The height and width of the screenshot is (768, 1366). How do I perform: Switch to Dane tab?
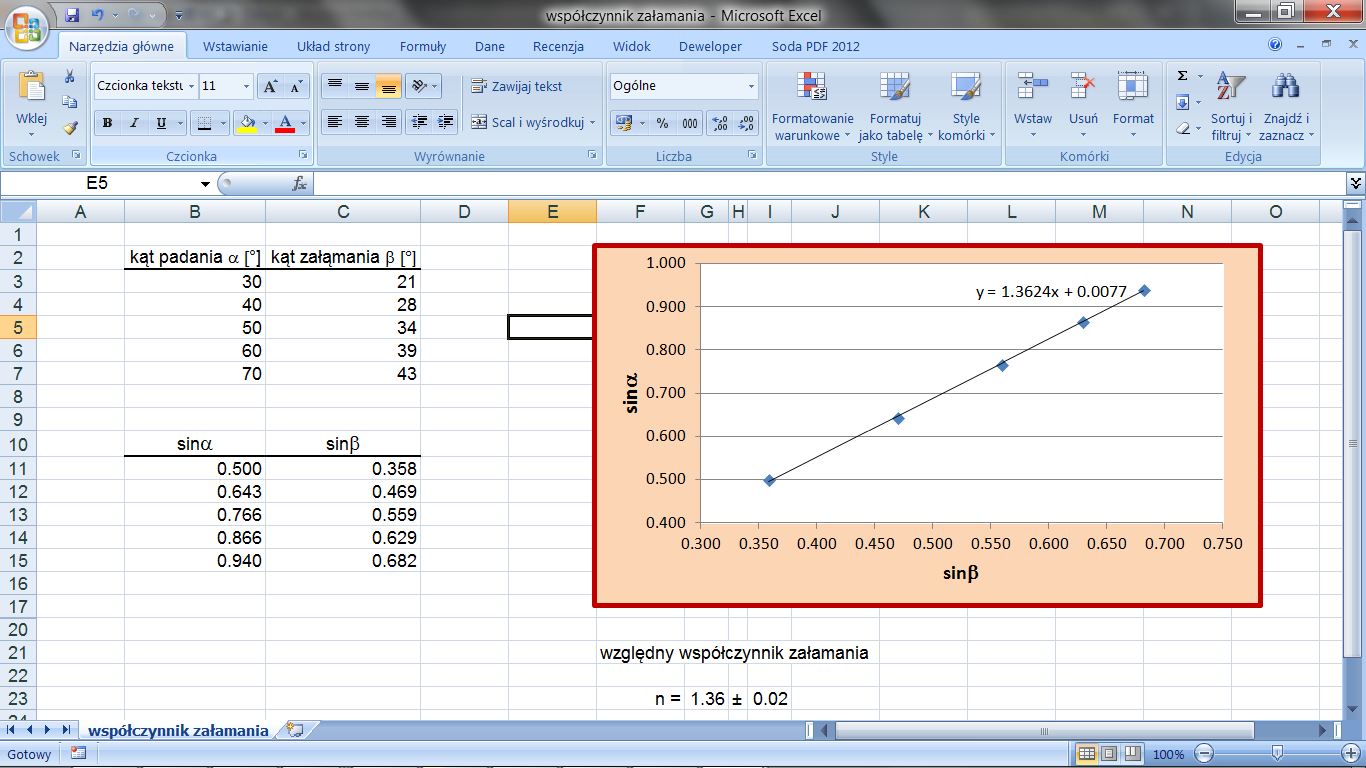pyautogui.click(x=490, y=46)
